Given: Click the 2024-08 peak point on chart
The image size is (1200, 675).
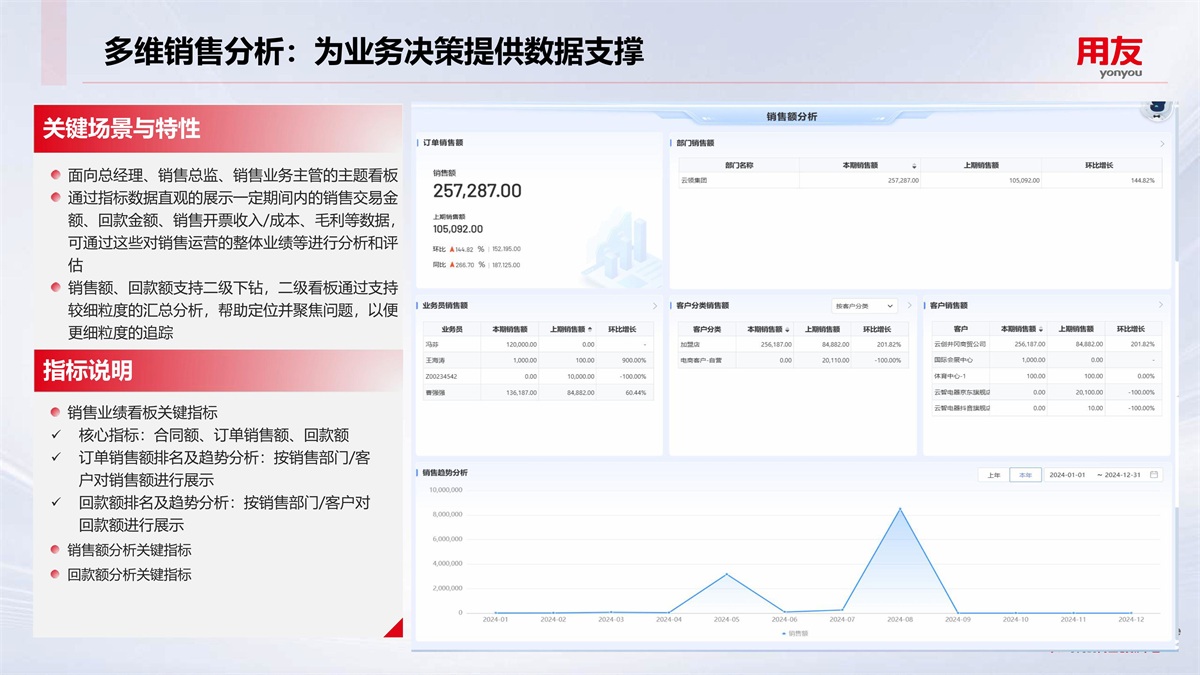Looking at the screenshot, I should tap(899, 508).
